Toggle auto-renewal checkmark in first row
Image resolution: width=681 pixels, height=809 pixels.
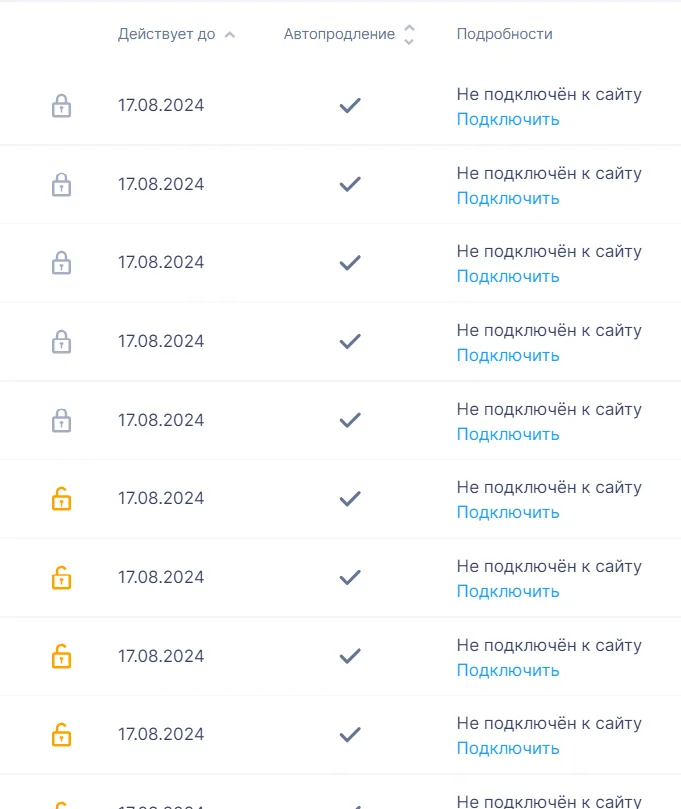[x=350, y=105]
